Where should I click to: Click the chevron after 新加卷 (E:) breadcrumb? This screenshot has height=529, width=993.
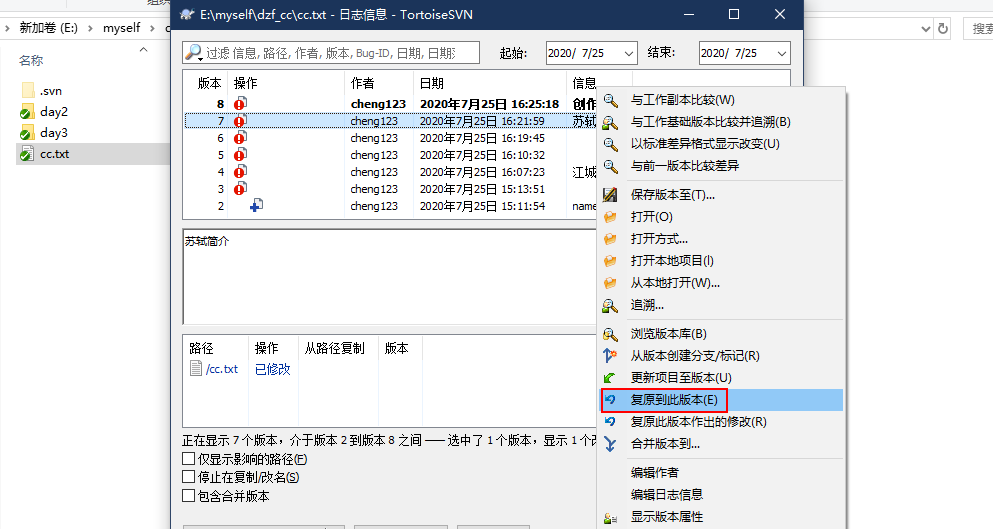click(90, 28)
